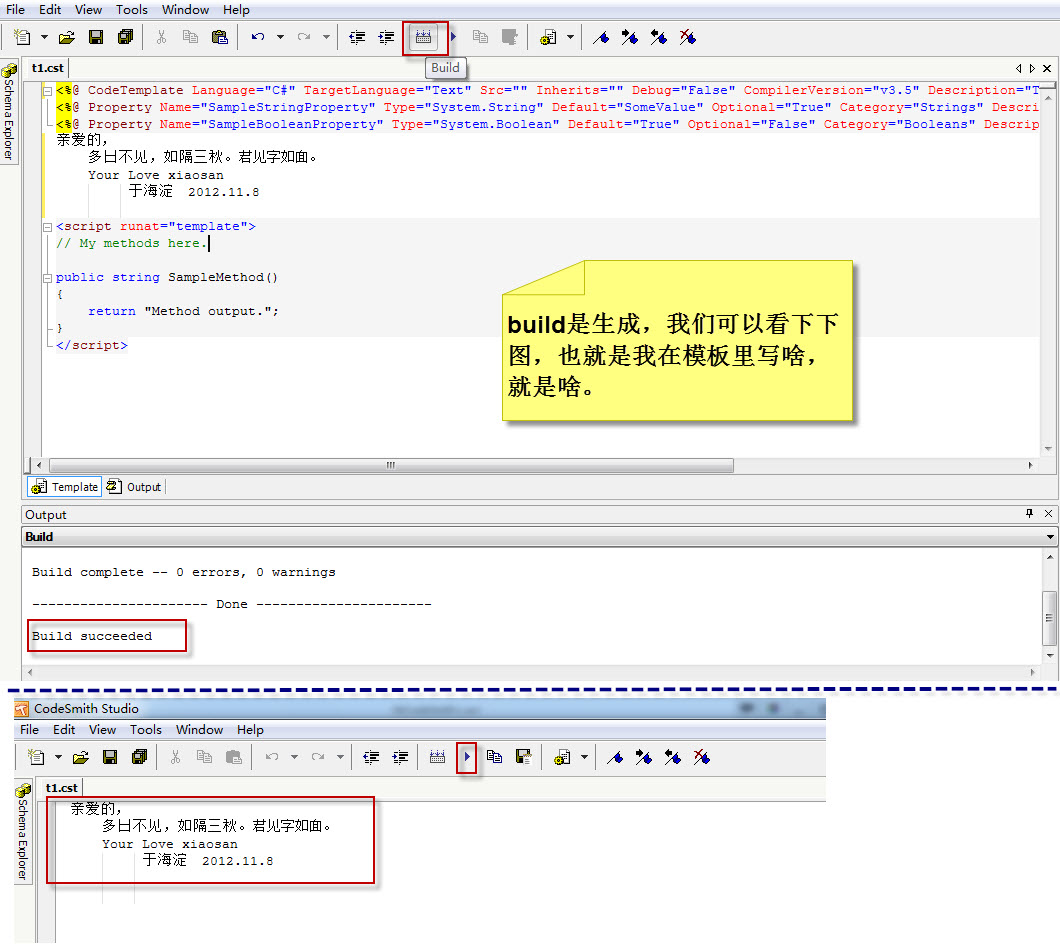Click the Copy Output icon in the lower CodeSmith Studio window
Screen dimensions: 1060x952
tap(495, 757)
